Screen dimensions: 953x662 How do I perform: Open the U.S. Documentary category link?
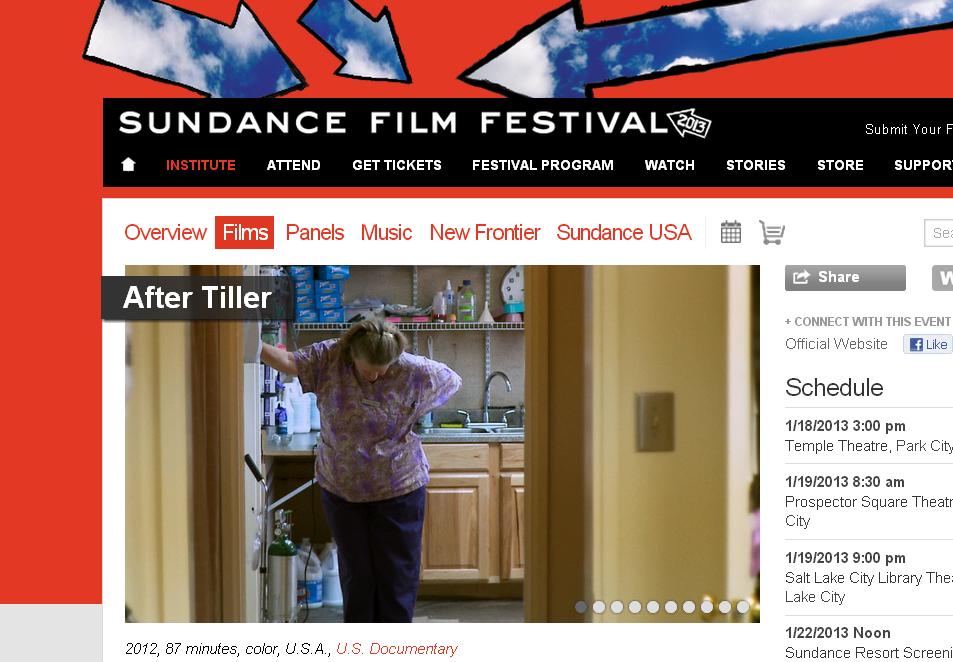tap(397, 649)
